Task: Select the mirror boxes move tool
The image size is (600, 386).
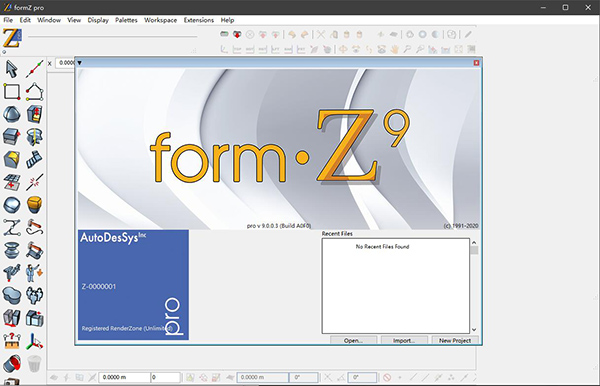Action: 11,318
